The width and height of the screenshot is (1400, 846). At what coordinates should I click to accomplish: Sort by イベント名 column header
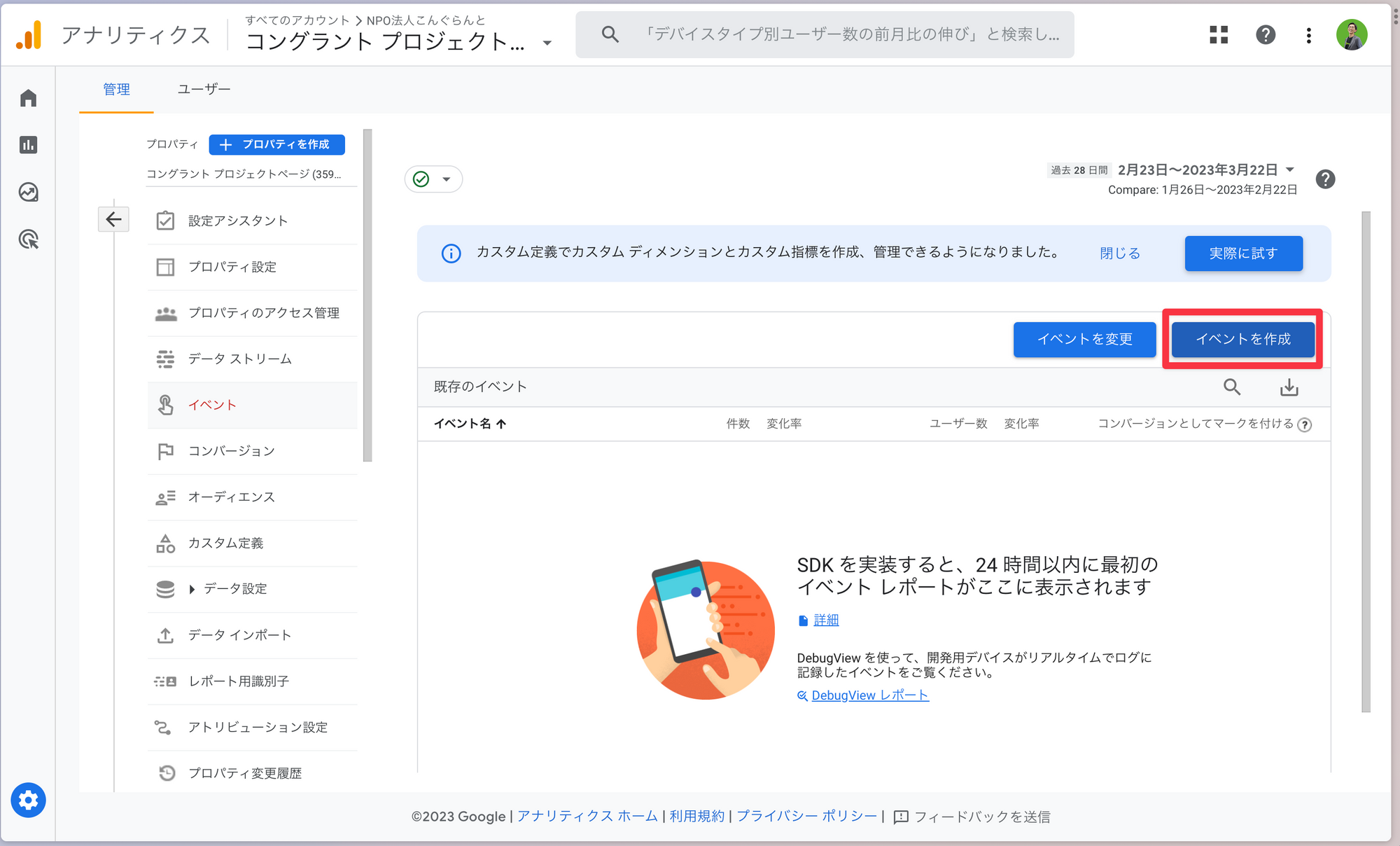pos(470,424)
